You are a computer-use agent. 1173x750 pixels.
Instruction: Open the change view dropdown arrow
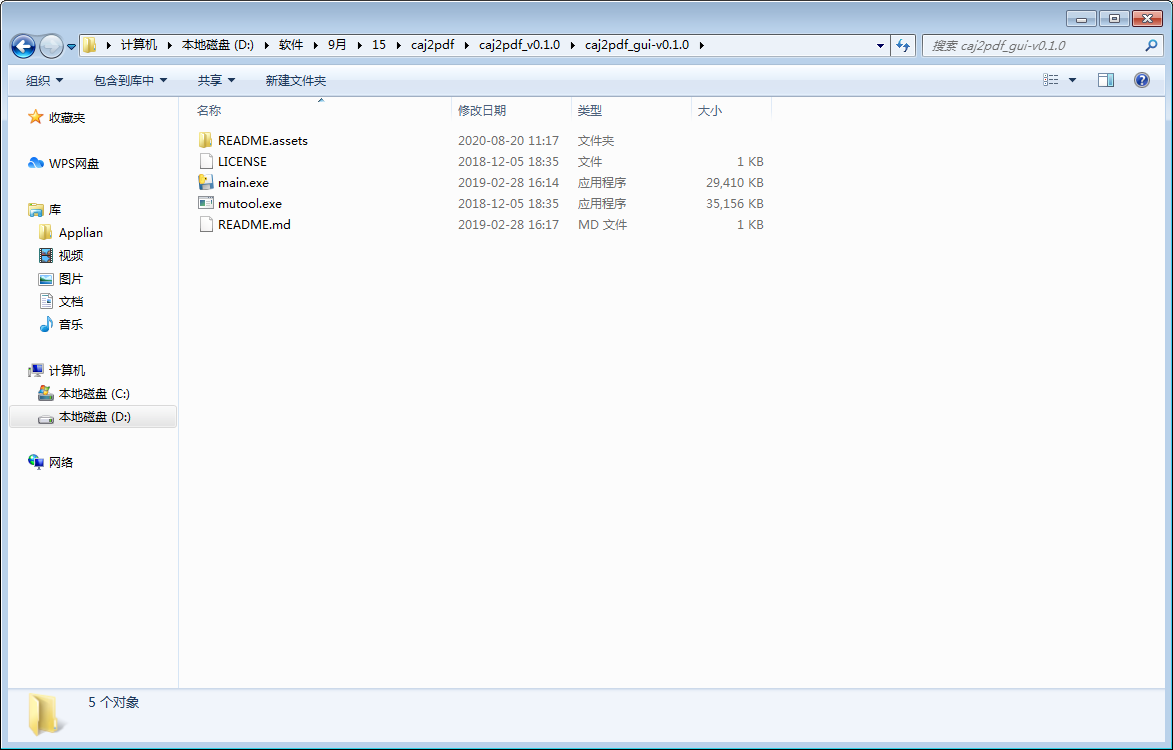coord(1072,79)
